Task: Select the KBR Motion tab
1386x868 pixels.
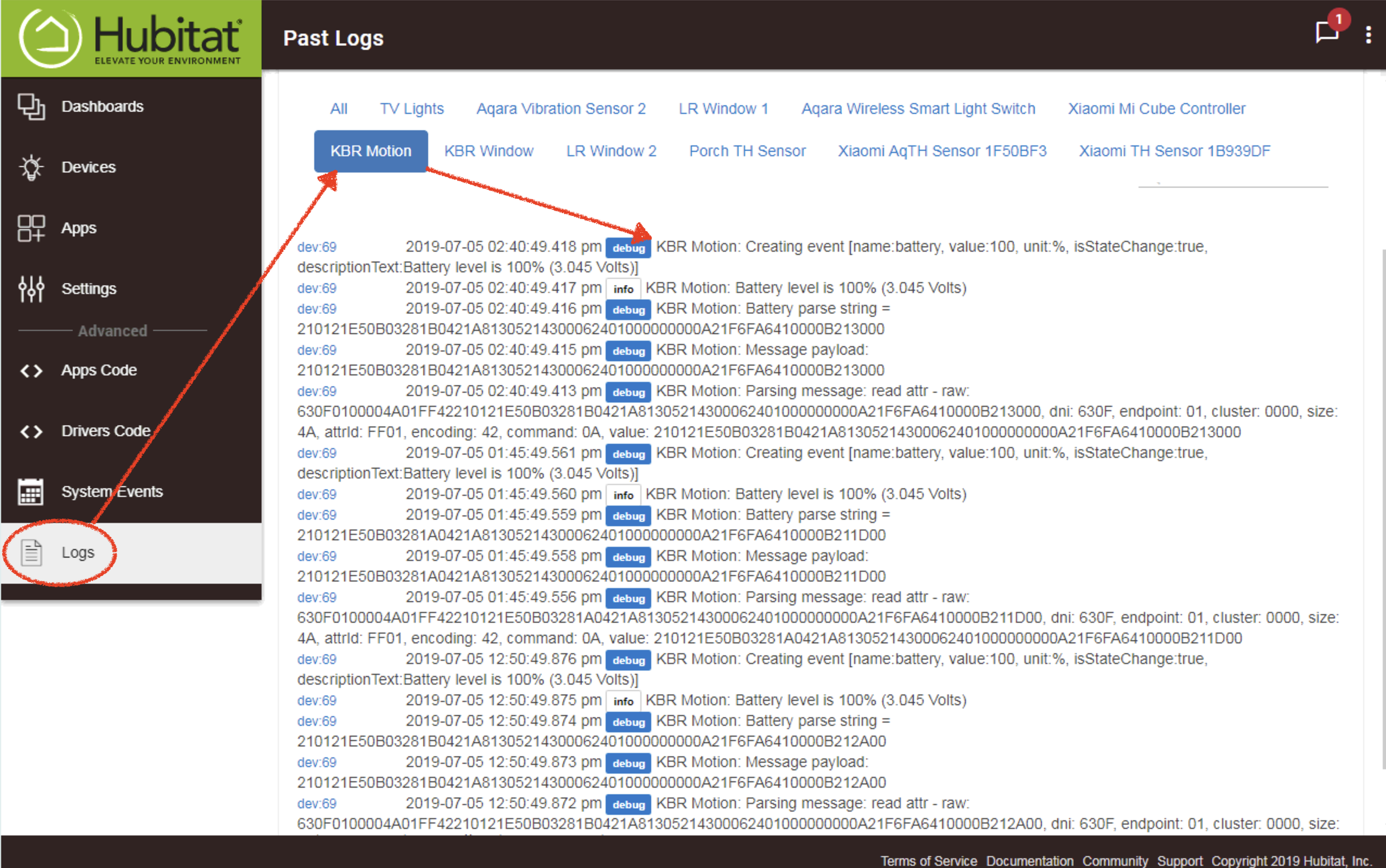Action: [371, 151]
